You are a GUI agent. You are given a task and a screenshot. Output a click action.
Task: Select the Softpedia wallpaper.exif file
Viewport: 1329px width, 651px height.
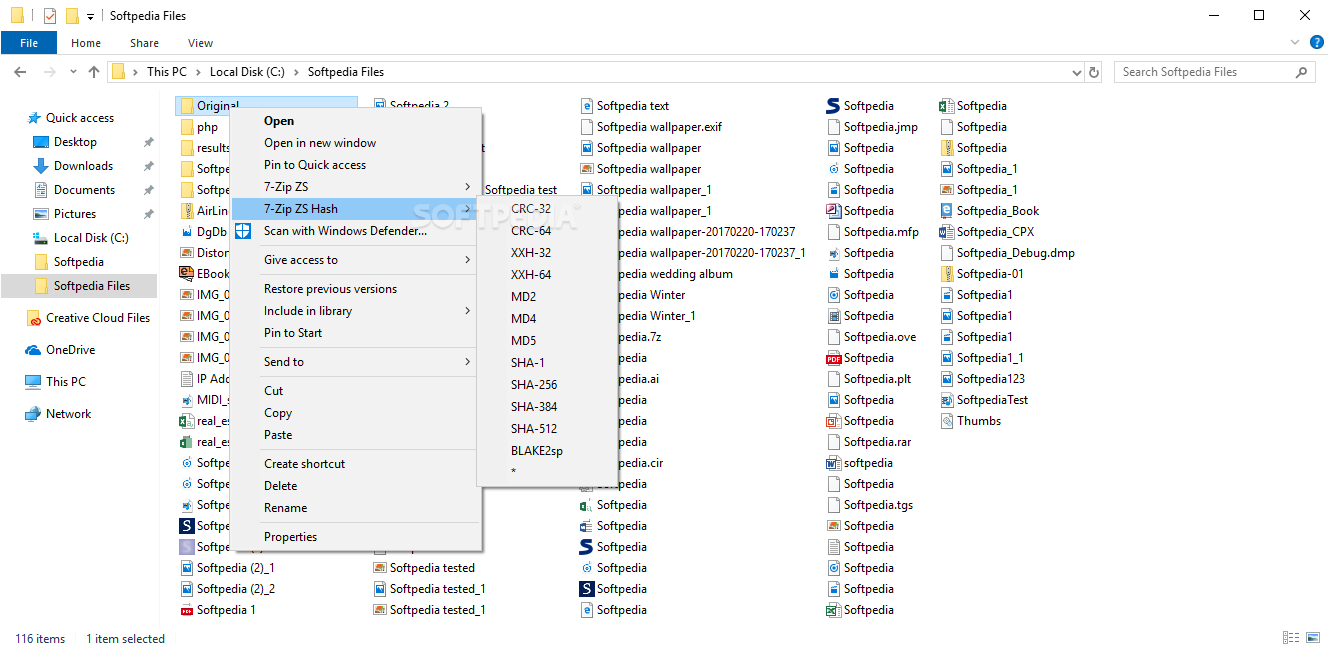[651, 127]
